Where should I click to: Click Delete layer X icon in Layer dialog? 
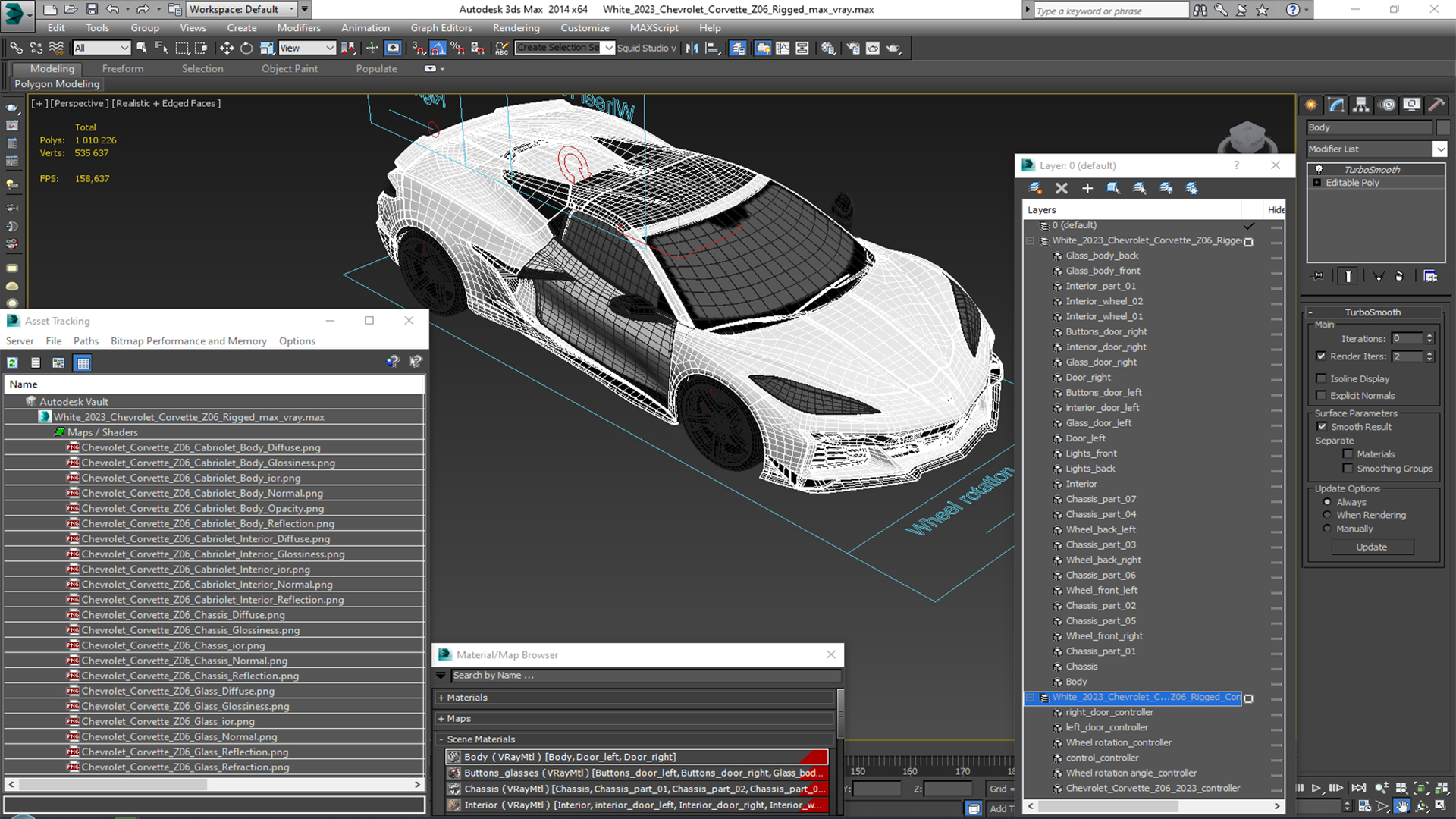click(1062, 188)
